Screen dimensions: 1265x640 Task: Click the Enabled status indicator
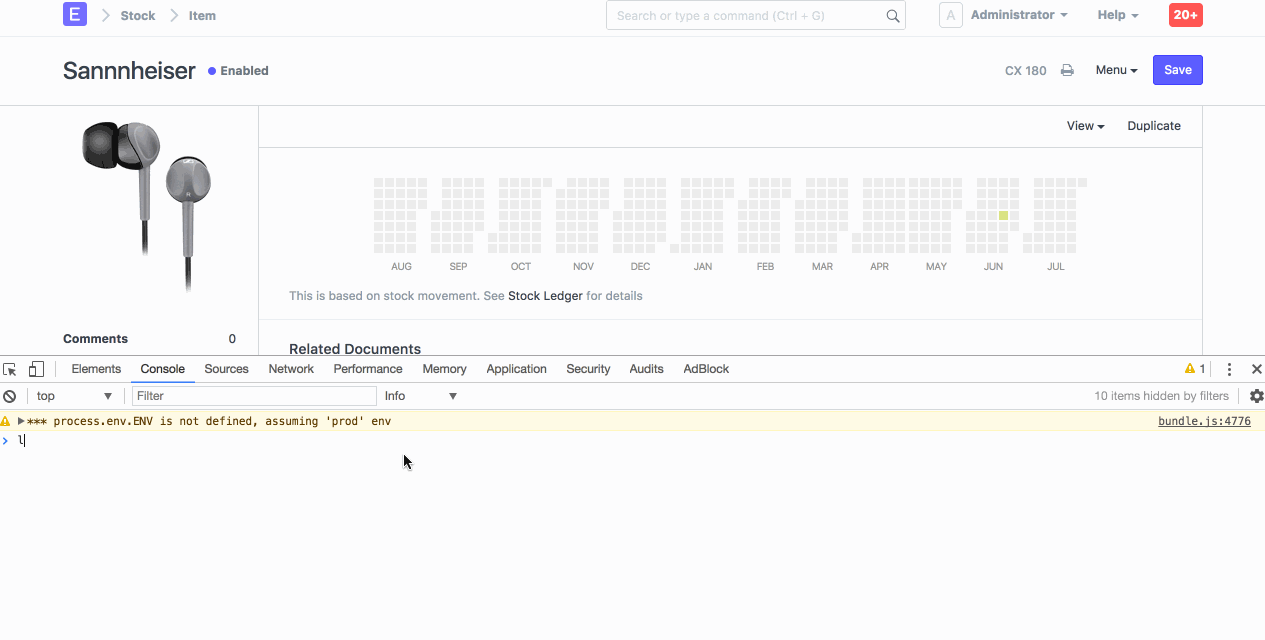click(x=238, y=71)
